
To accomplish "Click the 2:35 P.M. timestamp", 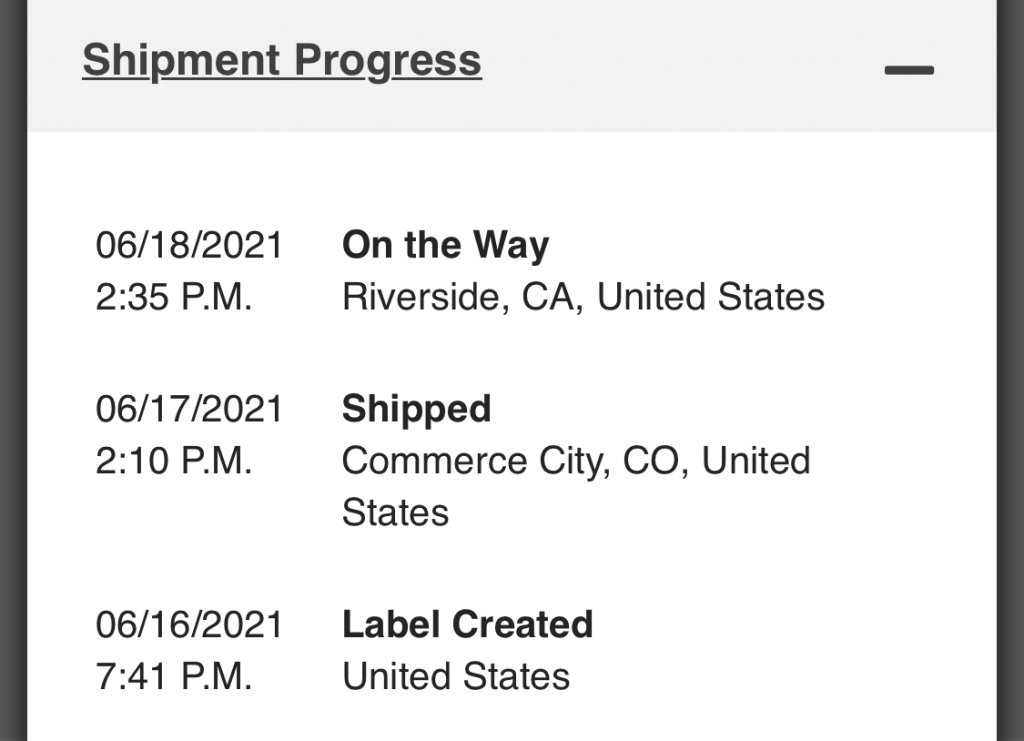I will (x=174, y=297).
